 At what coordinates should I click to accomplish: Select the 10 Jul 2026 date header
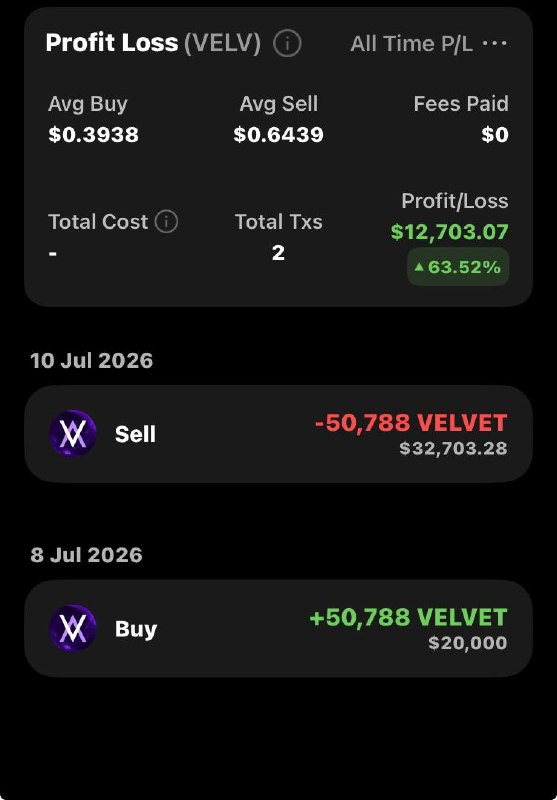point(92,361)
